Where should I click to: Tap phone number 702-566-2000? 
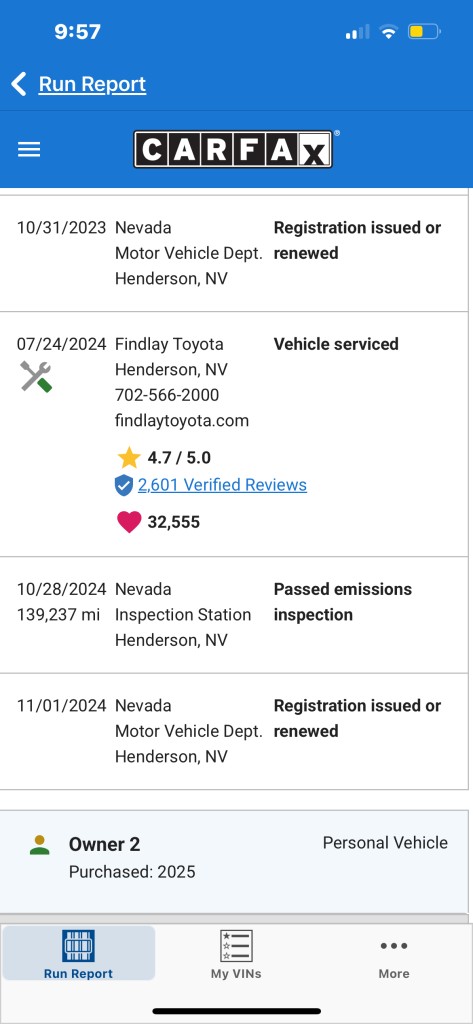tap(167, 395)
